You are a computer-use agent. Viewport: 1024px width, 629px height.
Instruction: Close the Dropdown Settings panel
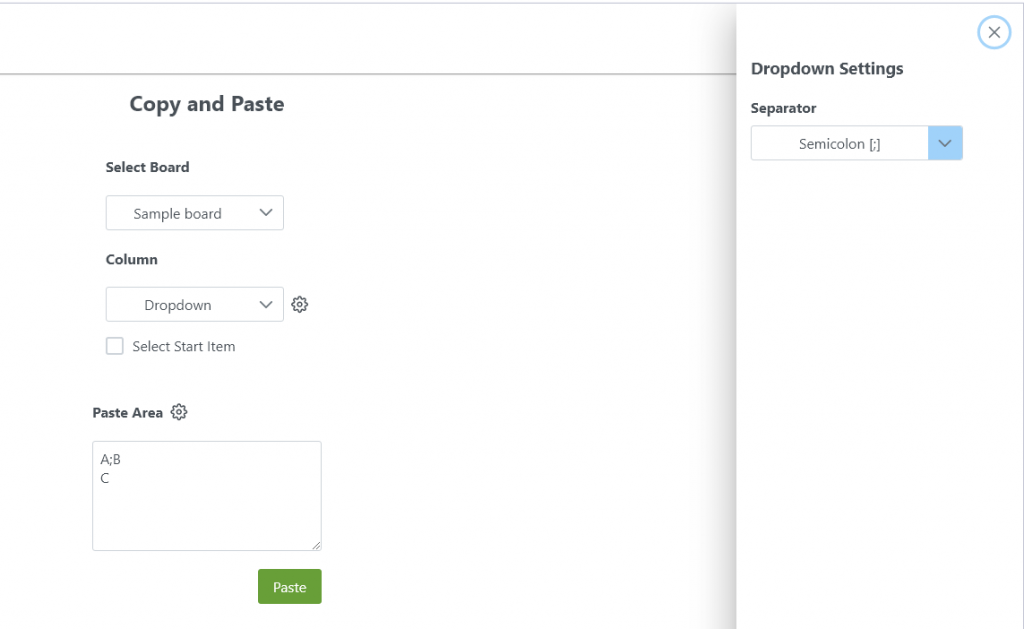tap(994, 32)
